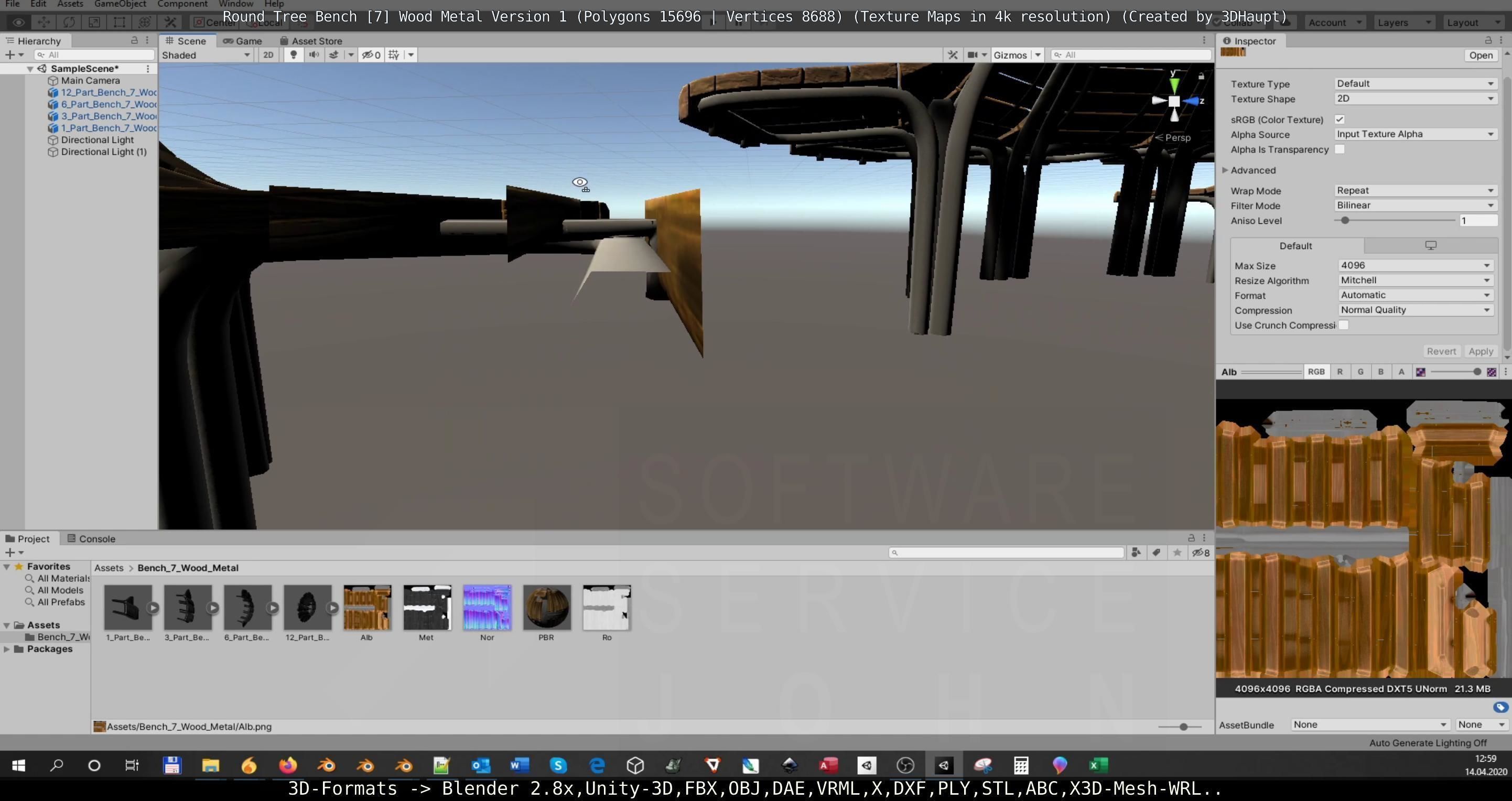
Task: Select the Move tool in toolbar
Action: (44, 23)
